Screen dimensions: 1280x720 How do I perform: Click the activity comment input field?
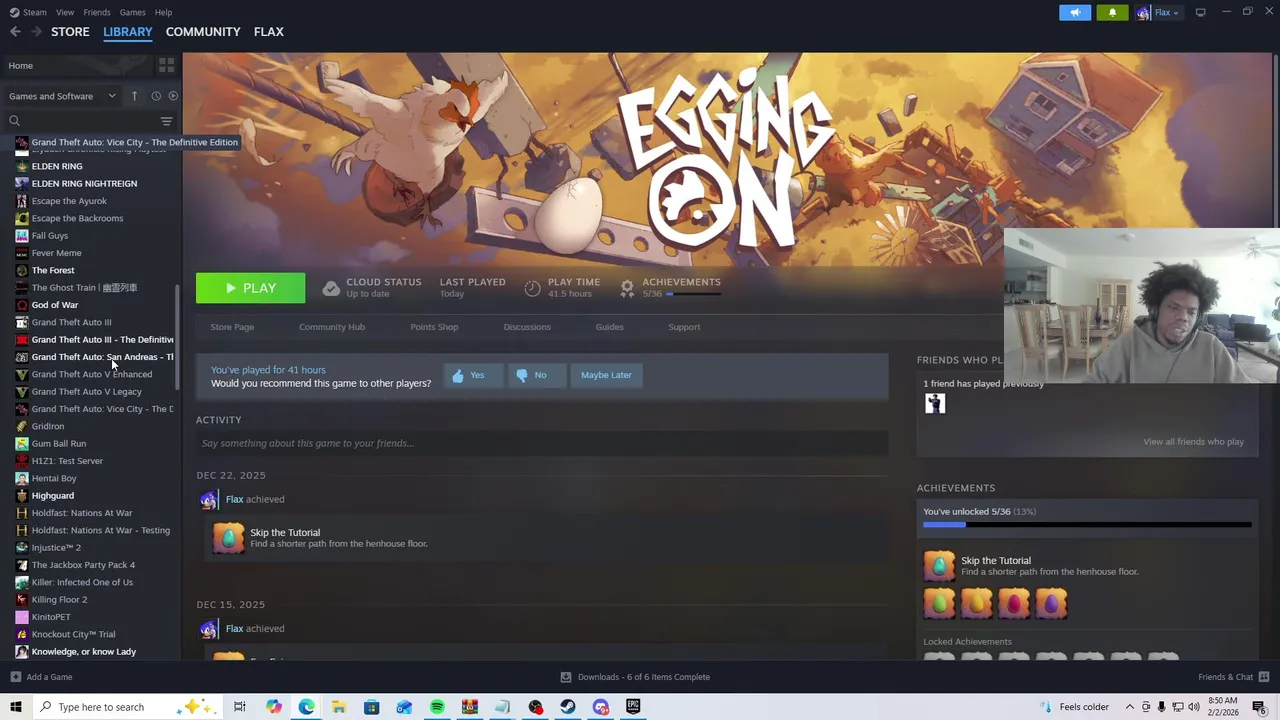[x=542, y=443]
